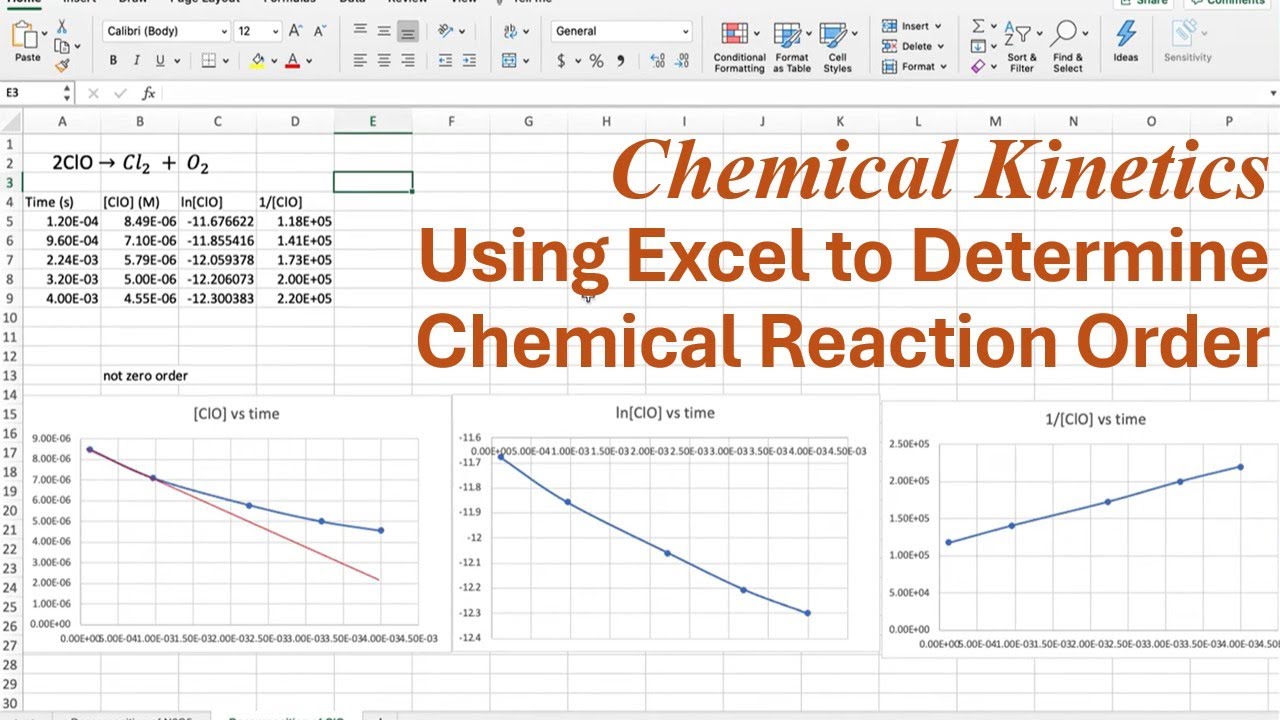Screen dimensions: 1280x720
Task: Increase decimal places
Action: [657, 61]
